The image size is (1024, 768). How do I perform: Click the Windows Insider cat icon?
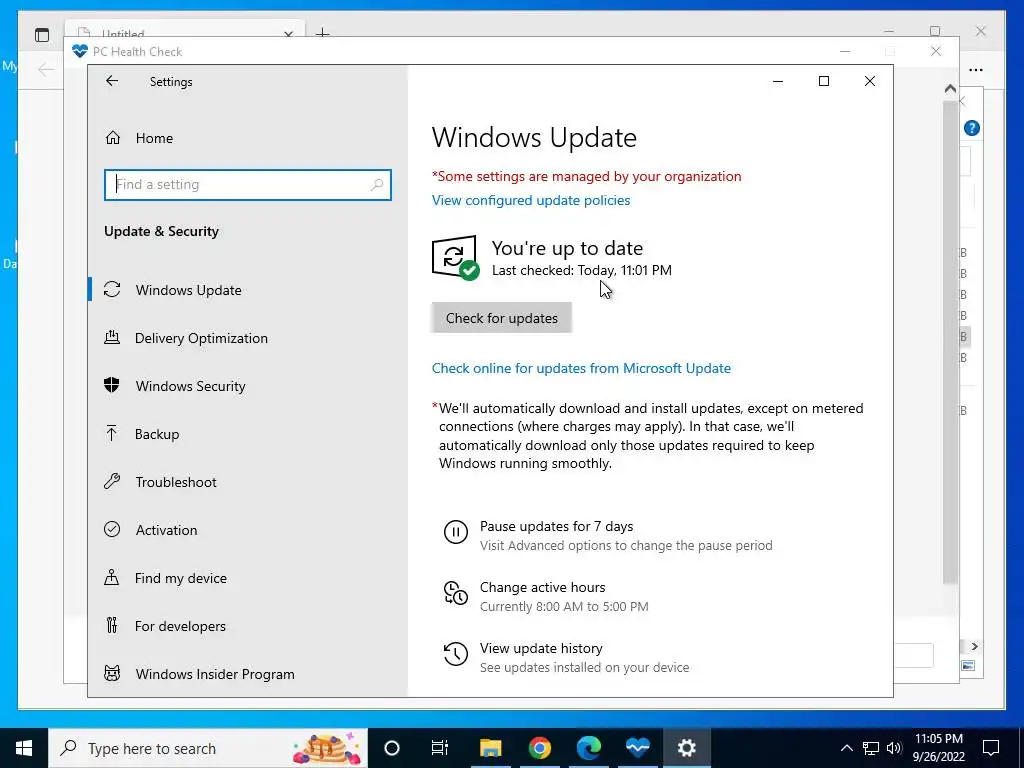click(112, 673)
